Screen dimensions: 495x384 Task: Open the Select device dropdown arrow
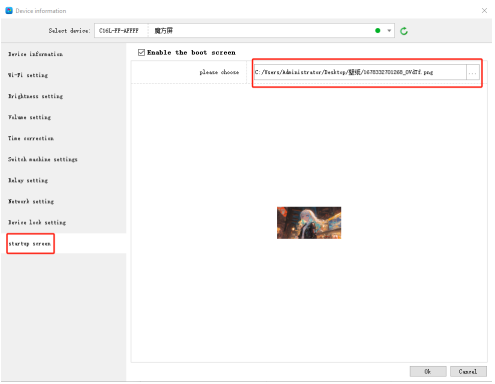tap(389, 31)
